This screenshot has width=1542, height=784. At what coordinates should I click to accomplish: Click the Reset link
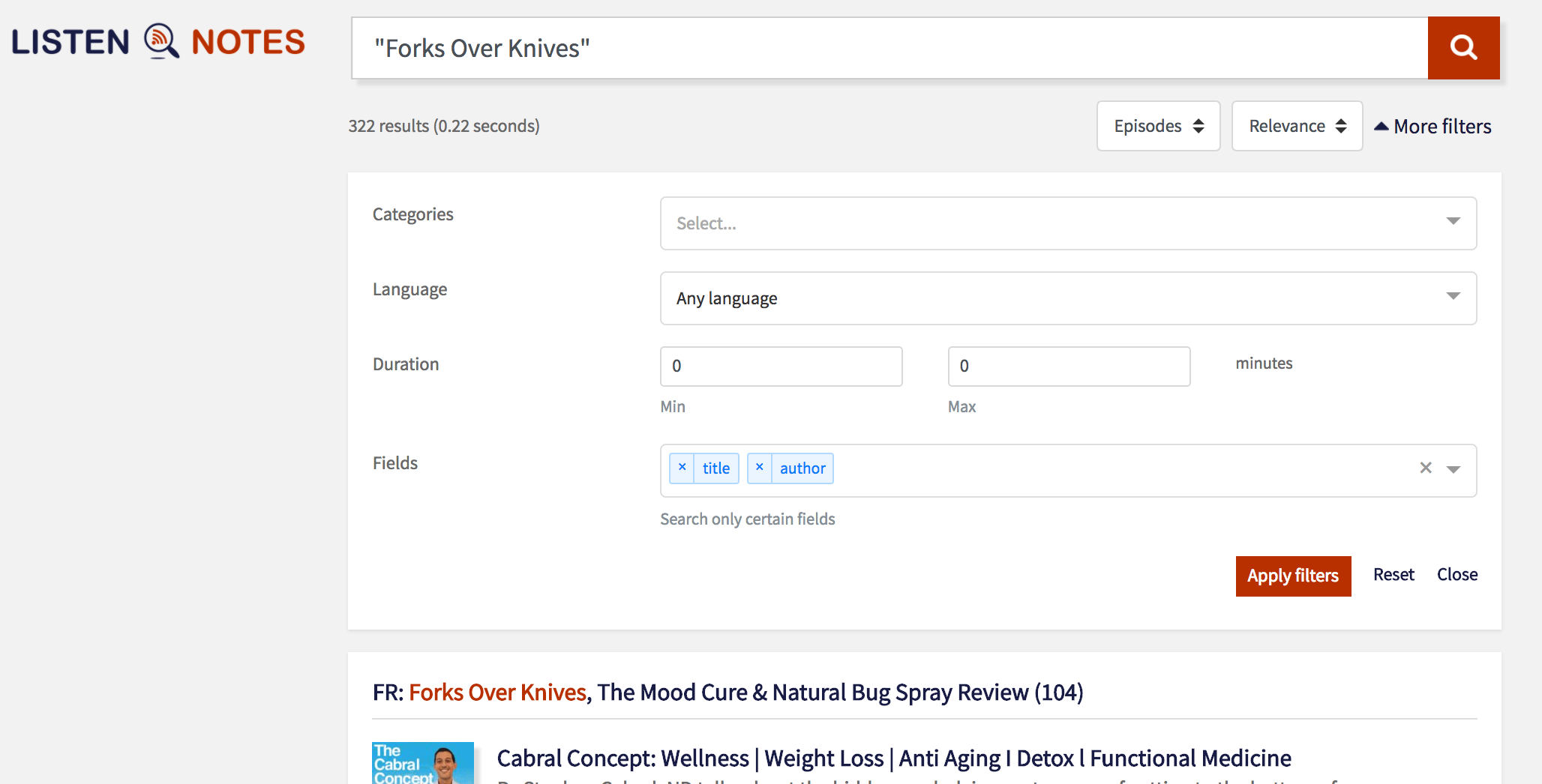[1393, 575]
